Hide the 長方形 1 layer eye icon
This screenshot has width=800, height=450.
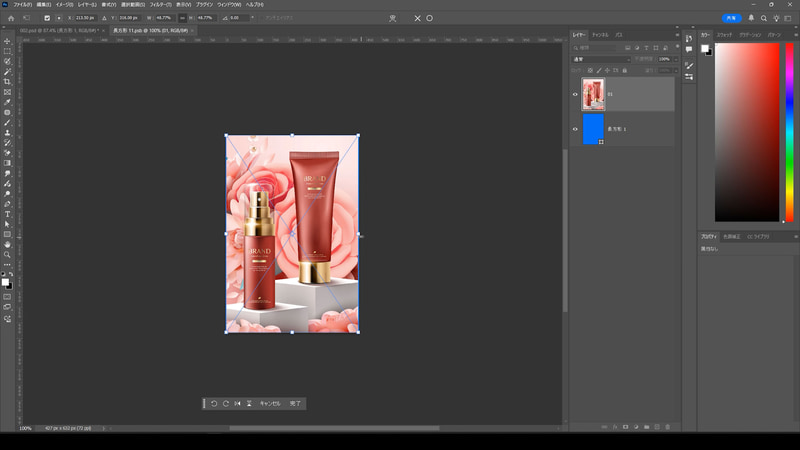point(575,129)
